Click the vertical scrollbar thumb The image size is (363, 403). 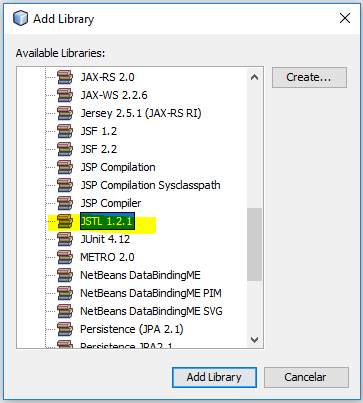pyautogui.click(x=254, y=244)
